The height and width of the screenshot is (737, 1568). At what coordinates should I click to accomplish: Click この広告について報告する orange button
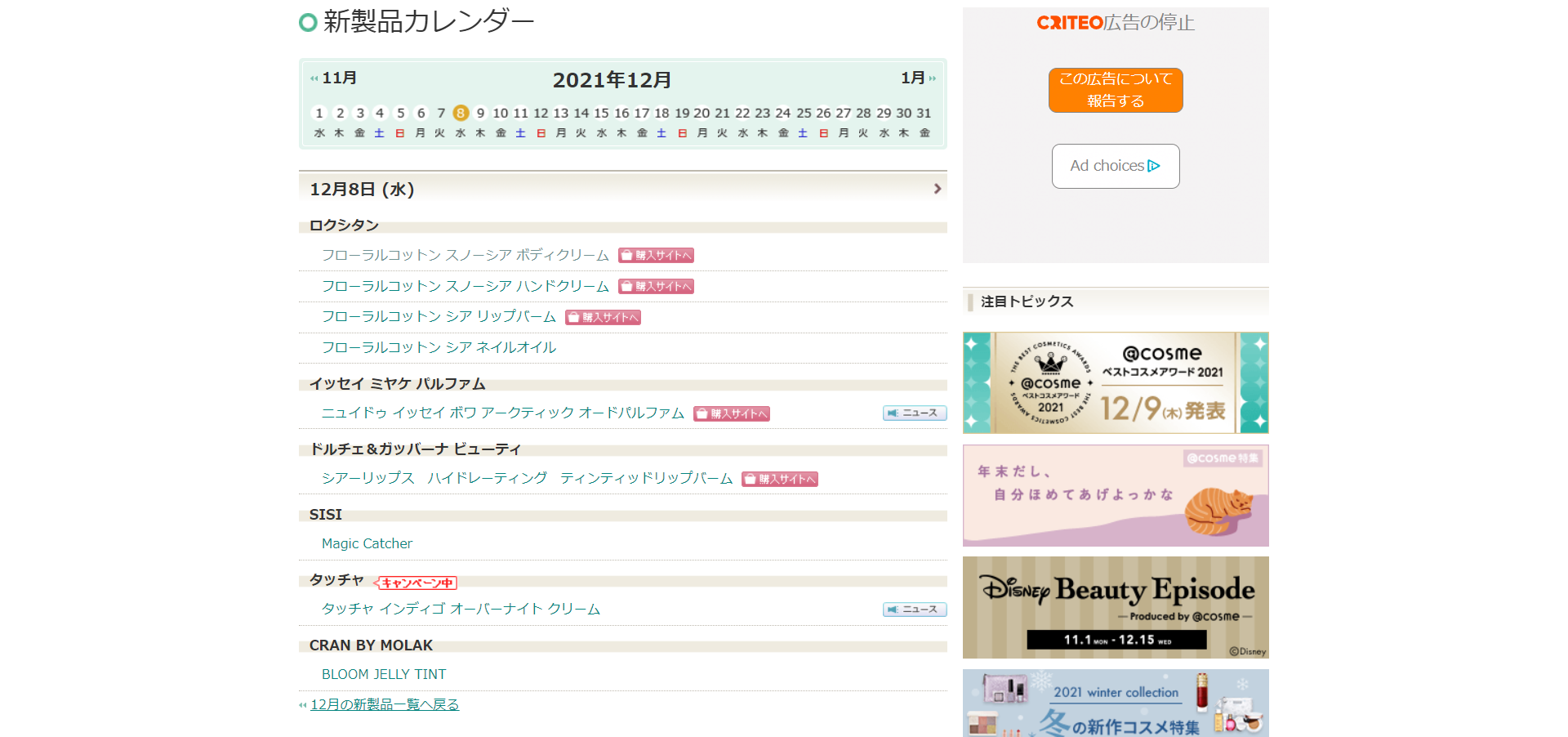(x=1116, y=90)
